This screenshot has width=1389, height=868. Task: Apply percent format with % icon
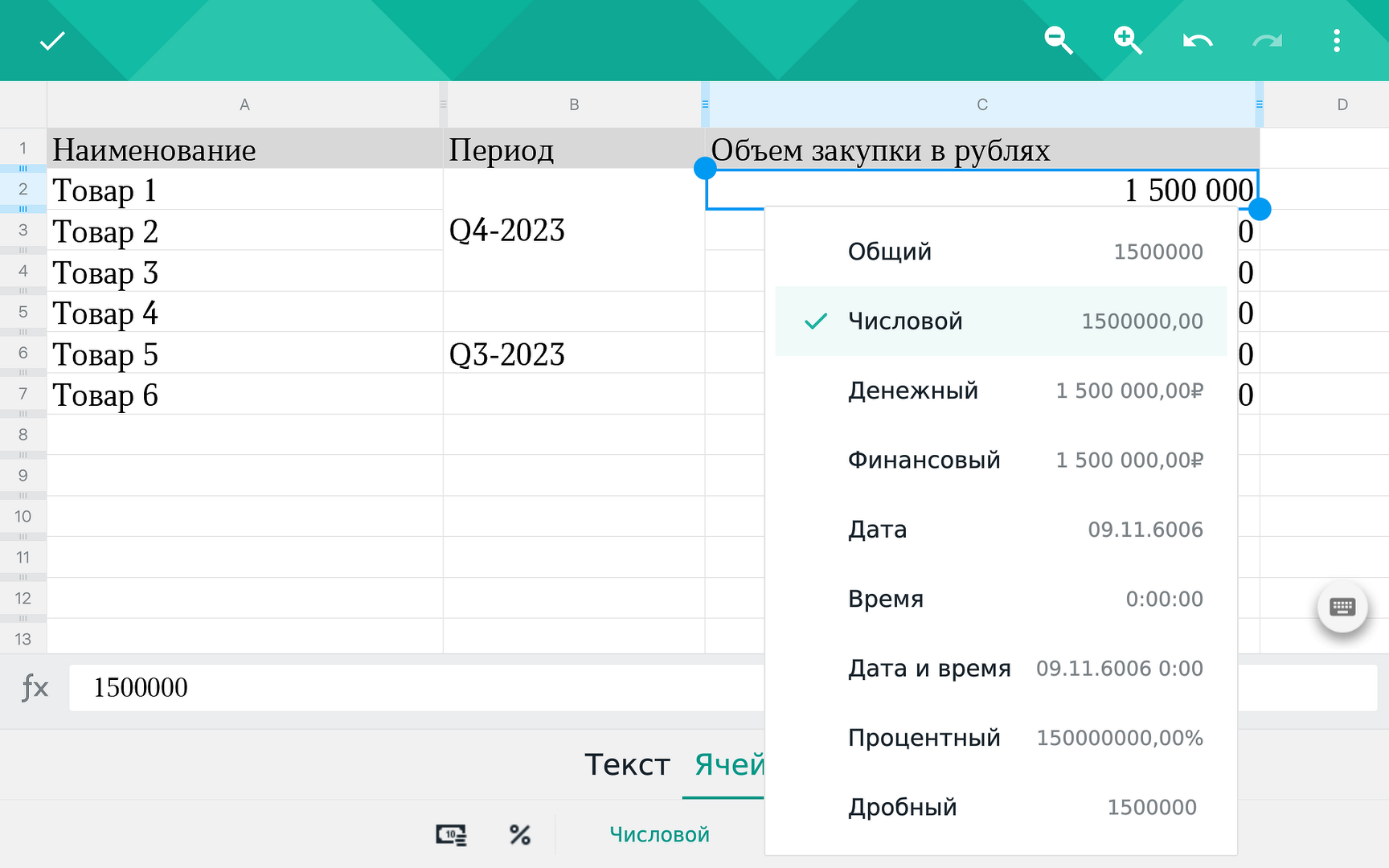click(x=520, y=835)
